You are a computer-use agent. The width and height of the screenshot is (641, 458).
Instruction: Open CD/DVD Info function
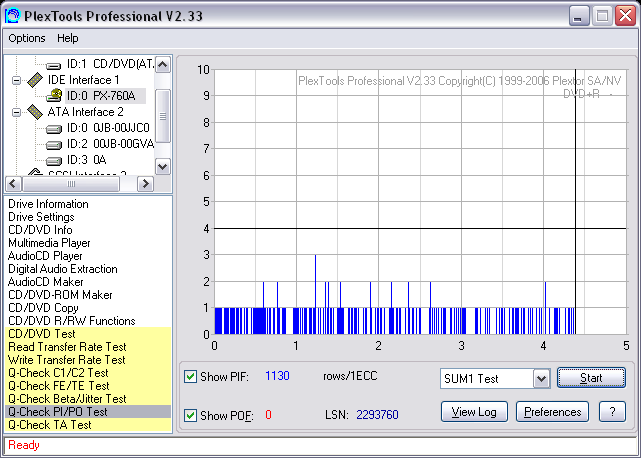point(40,230)
